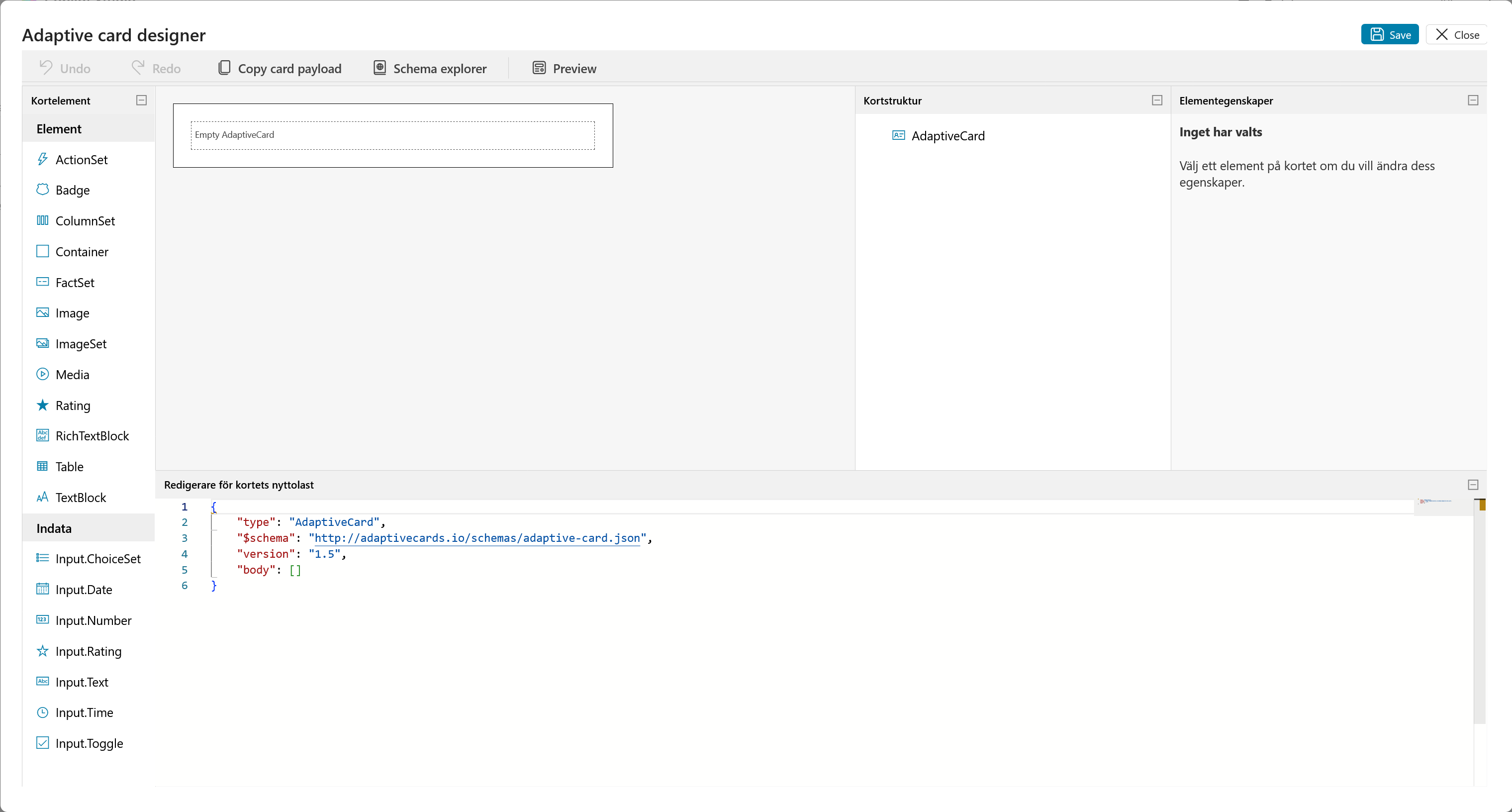Viewport: 1512px width, 812px height.
Task: Open the card Preview
Action: click(x=564, y=68)
